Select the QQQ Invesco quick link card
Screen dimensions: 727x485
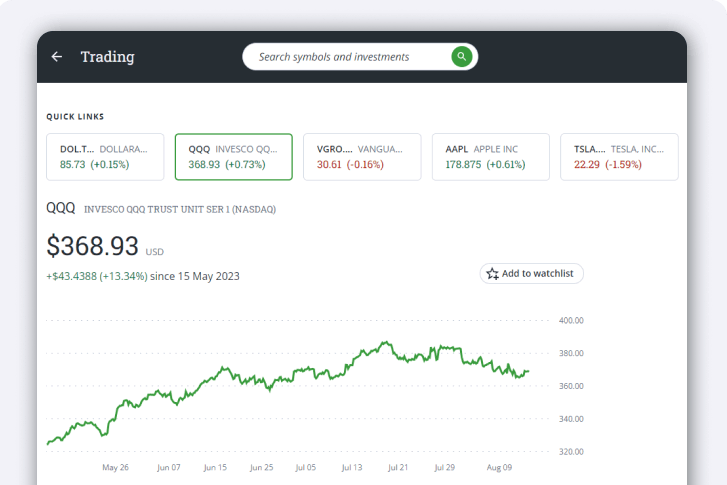tap(233, 157)
